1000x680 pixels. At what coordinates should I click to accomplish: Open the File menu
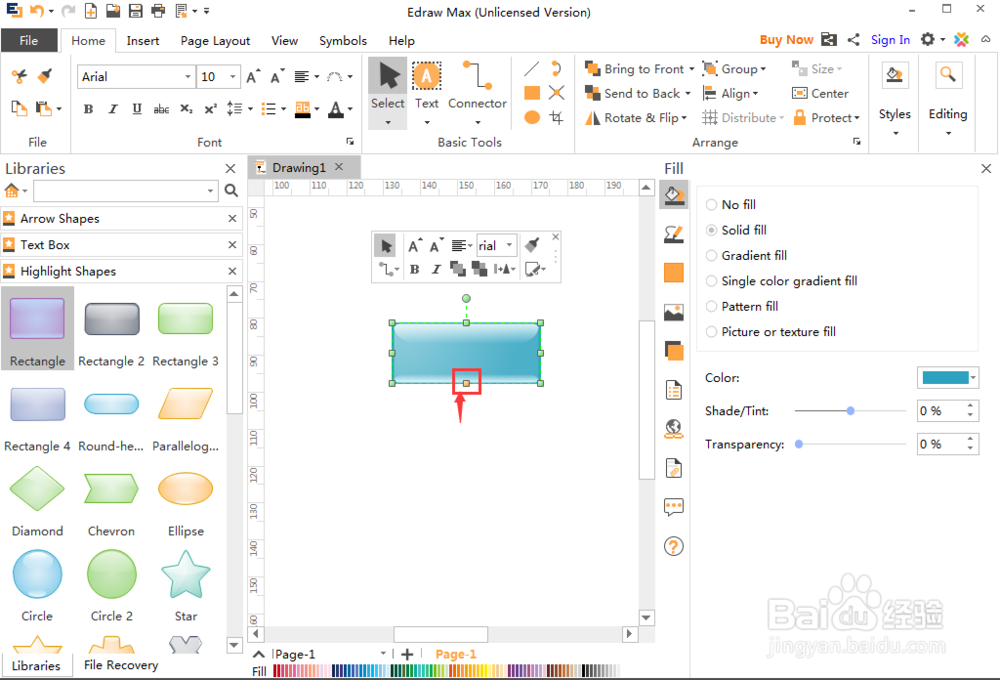[29, 40]
